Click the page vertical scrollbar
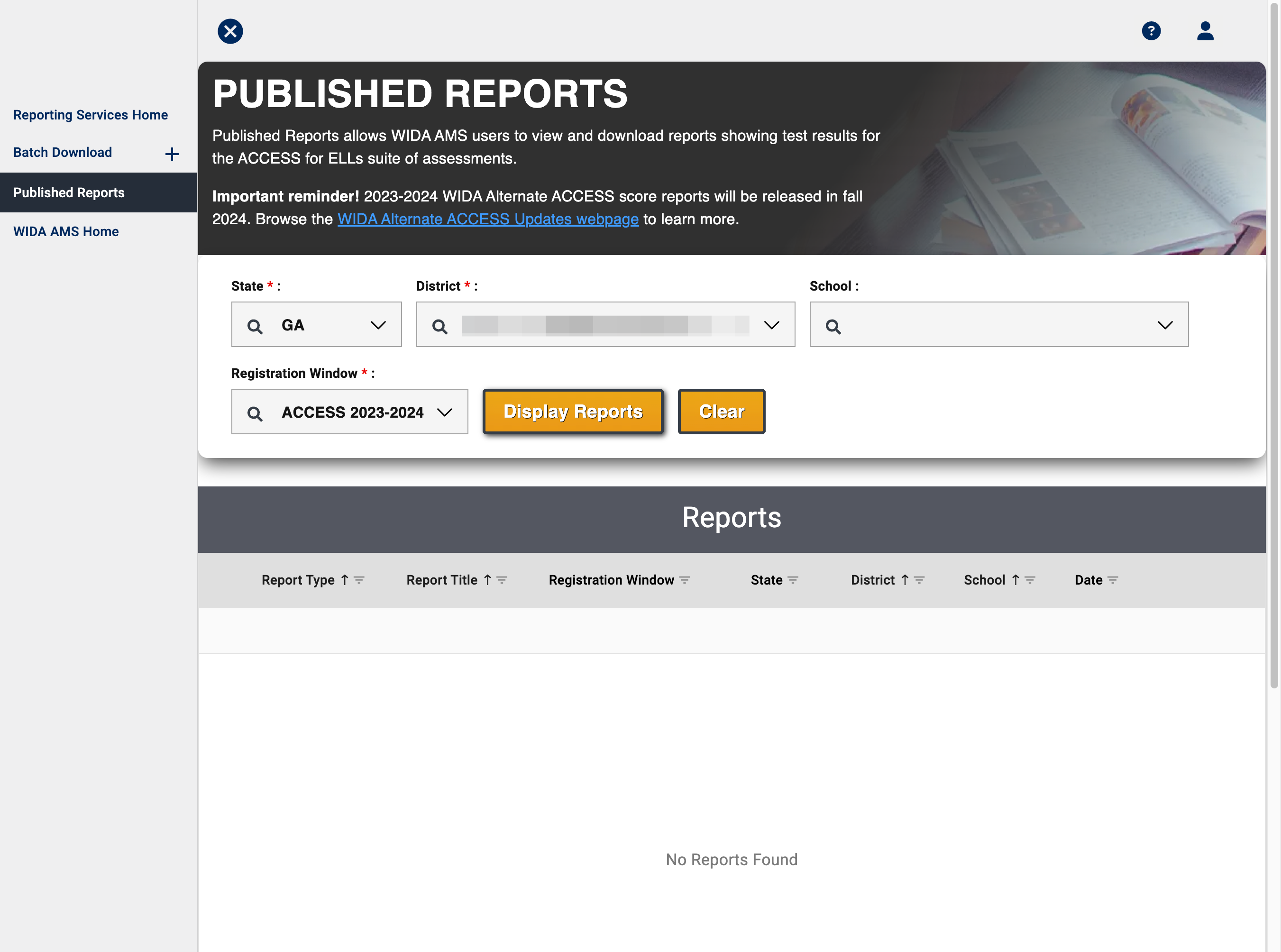This screenshot has height=952, width=1281. [x=1274, y=346]
